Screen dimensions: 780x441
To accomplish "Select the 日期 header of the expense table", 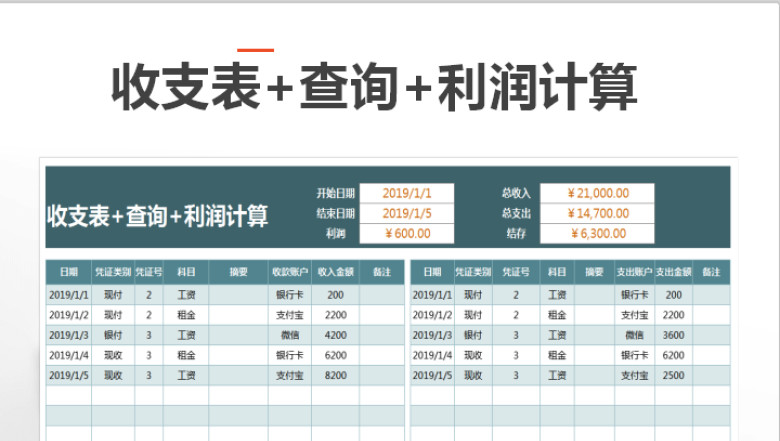I will [432, 272].
